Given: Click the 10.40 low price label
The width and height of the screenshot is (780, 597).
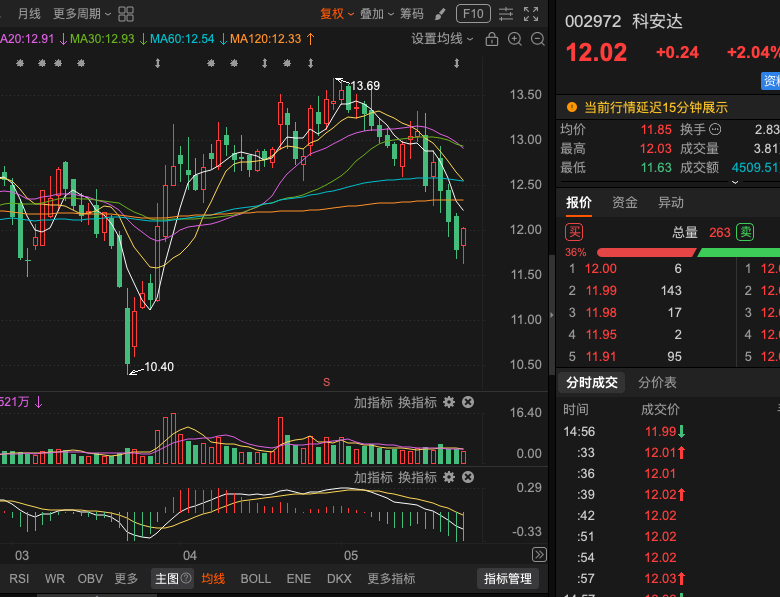Looking at the screenshot, I should (x=159, y=367).
